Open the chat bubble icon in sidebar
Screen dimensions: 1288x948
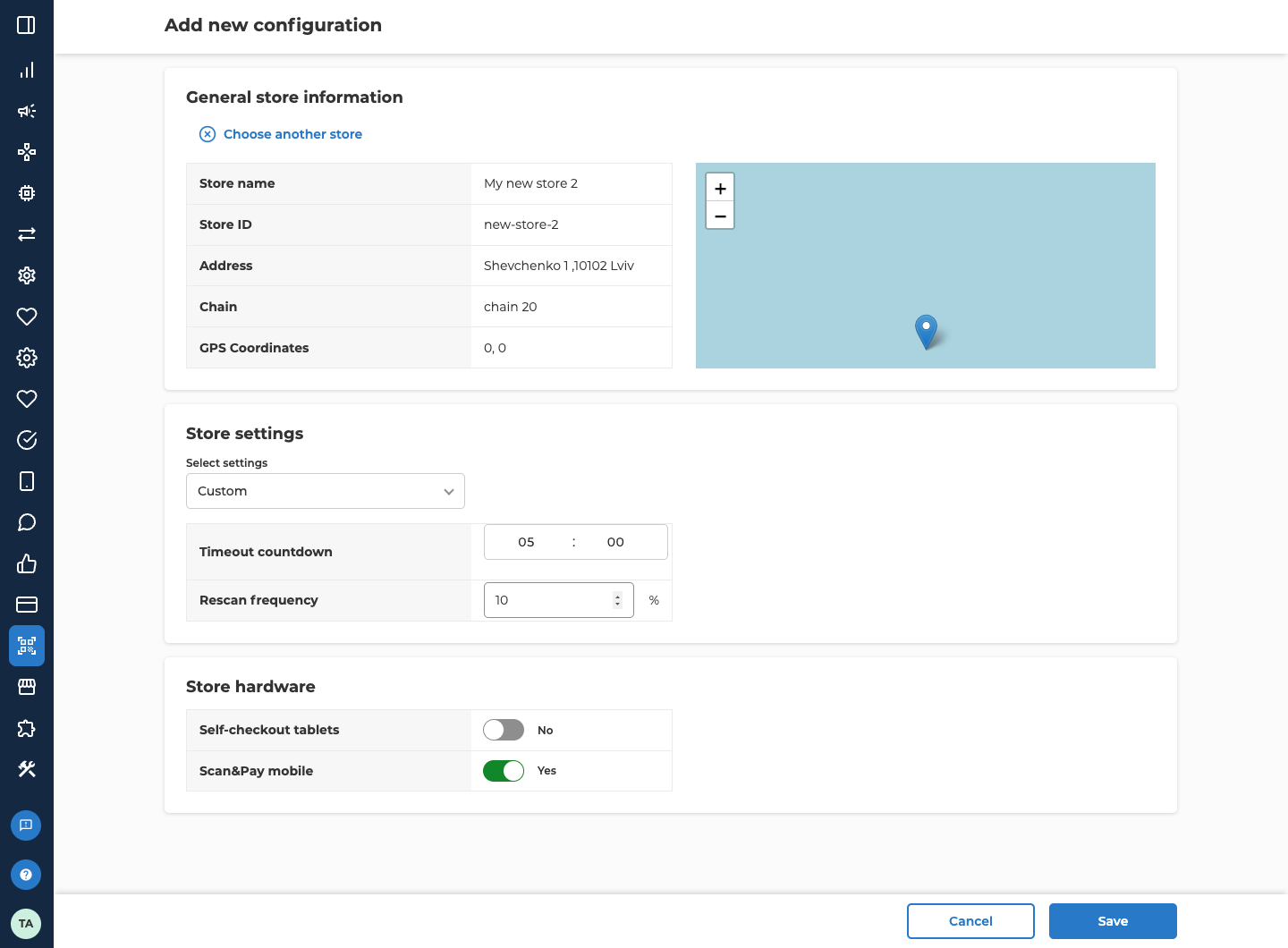(27, 522)
